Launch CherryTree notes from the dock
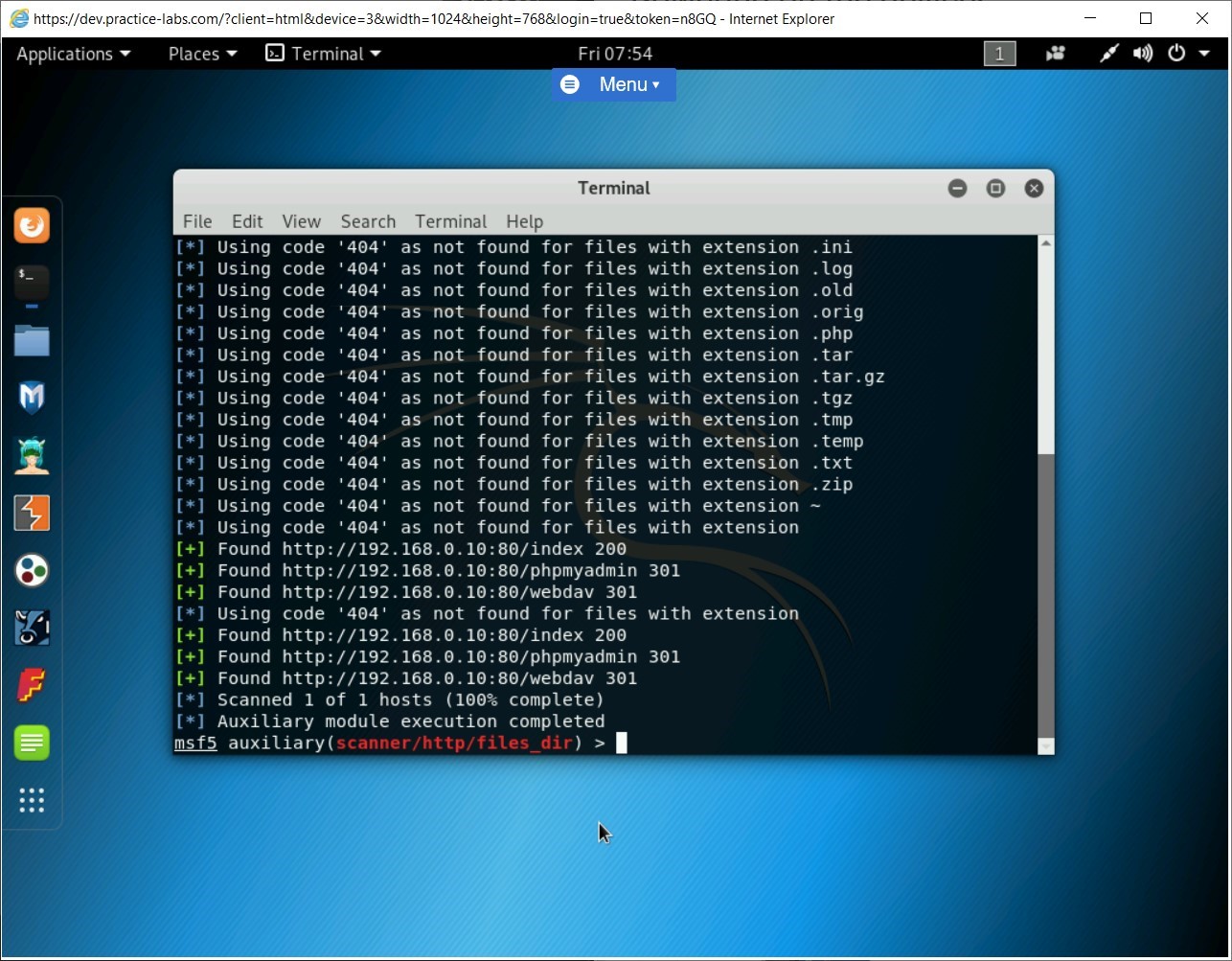1232x961 pixels. (32, 743)
